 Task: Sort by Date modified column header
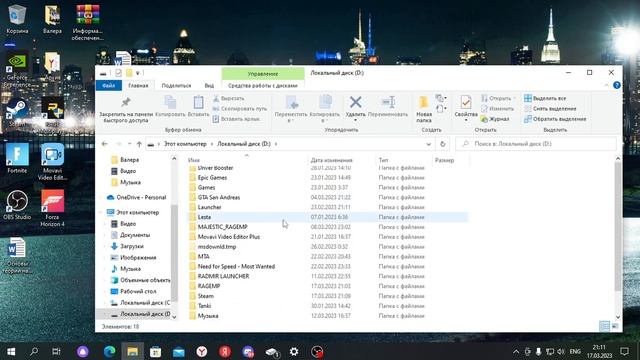(x=331, y=160)
